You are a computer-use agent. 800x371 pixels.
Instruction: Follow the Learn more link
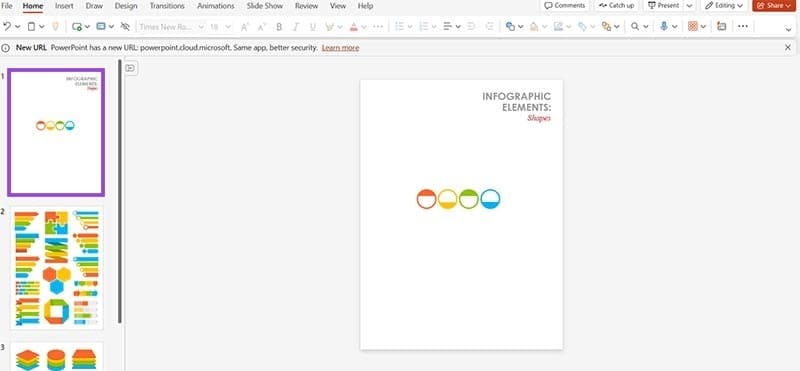click(x=340, y=47)
